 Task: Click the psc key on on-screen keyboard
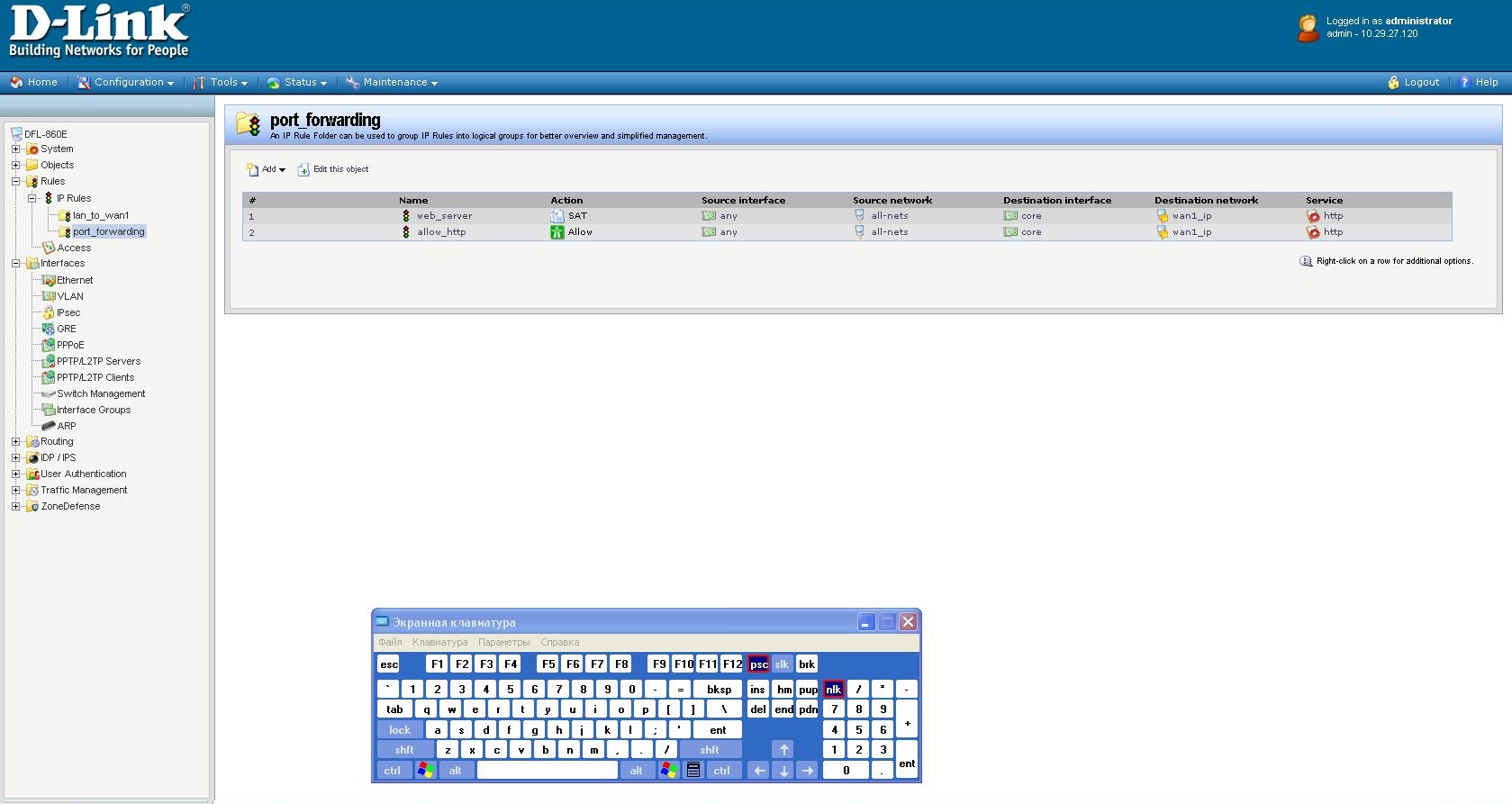click(759, 664)
